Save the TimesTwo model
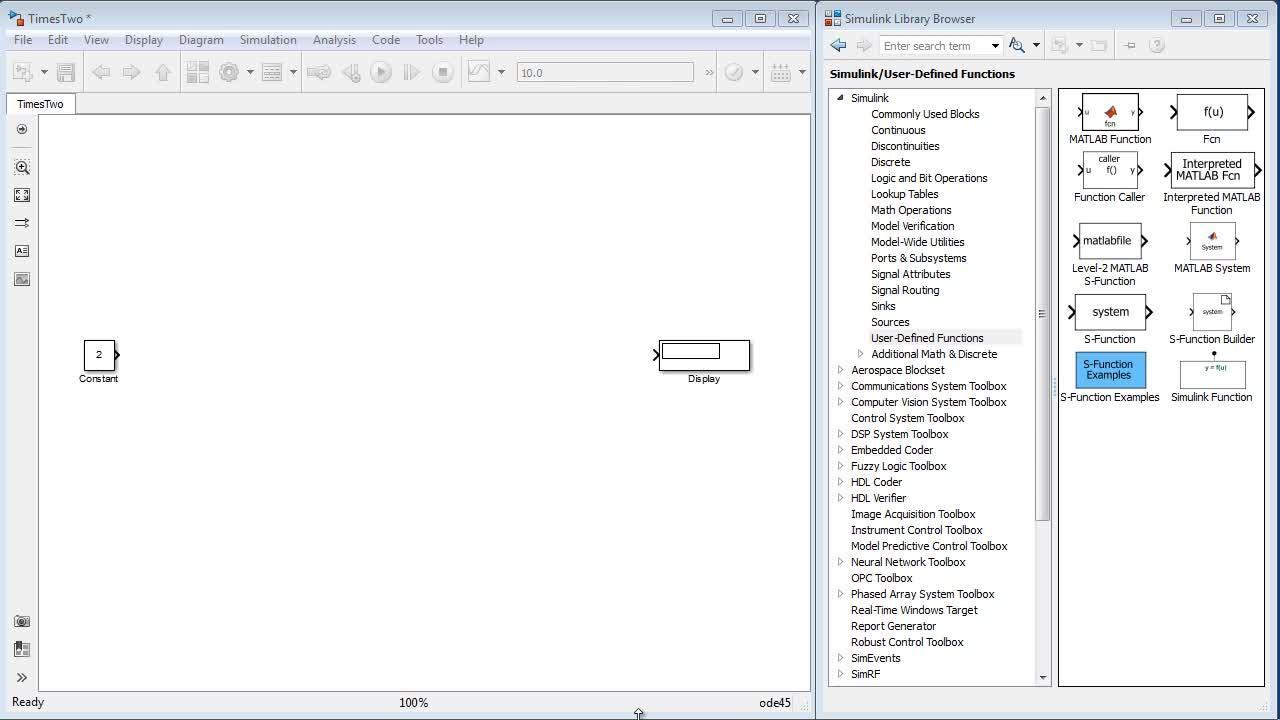1280x720 pixels. [66, 72]
